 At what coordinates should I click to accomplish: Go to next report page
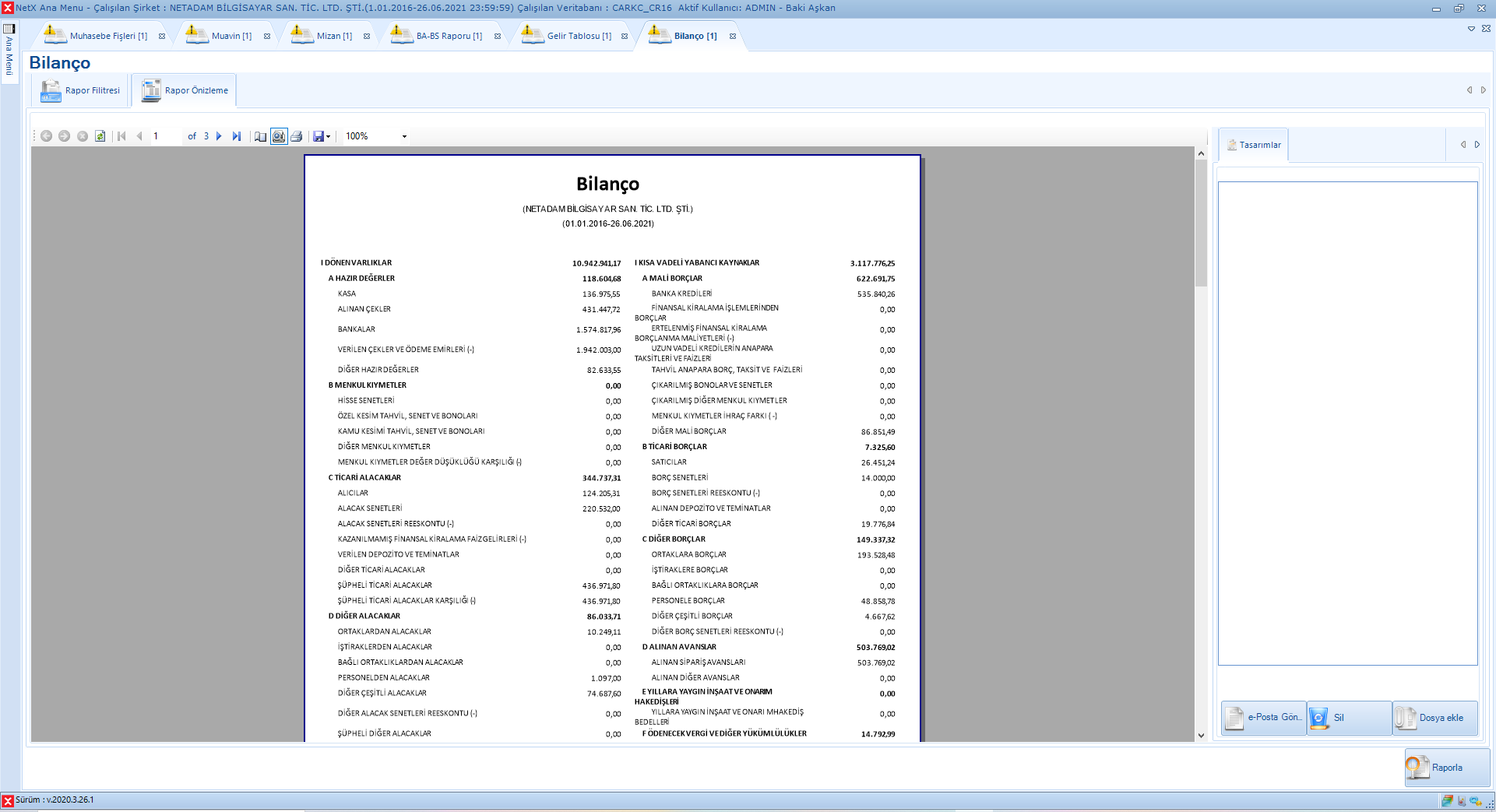(x=219, y=136)
